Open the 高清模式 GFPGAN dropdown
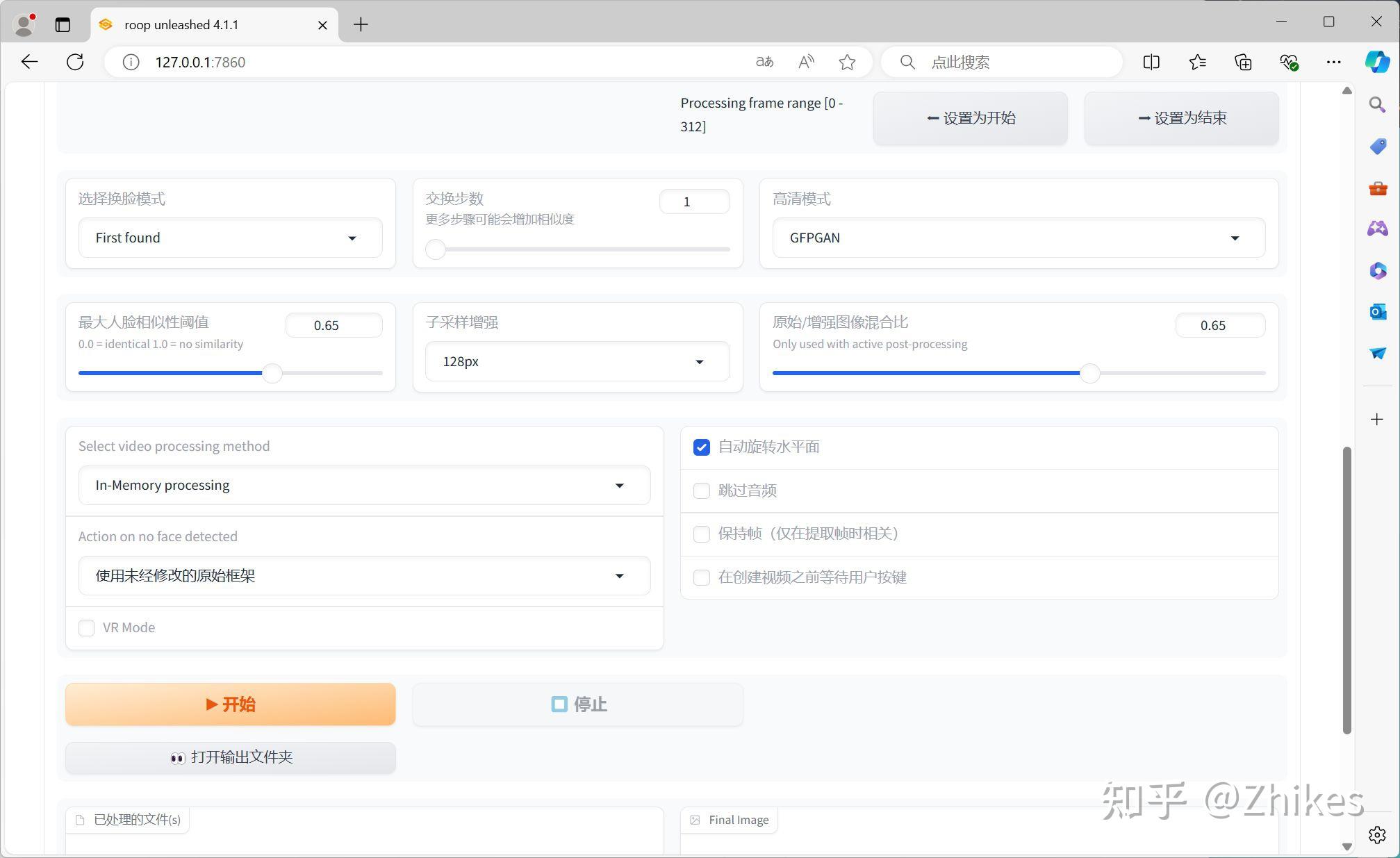 [x=1019, y=238]
